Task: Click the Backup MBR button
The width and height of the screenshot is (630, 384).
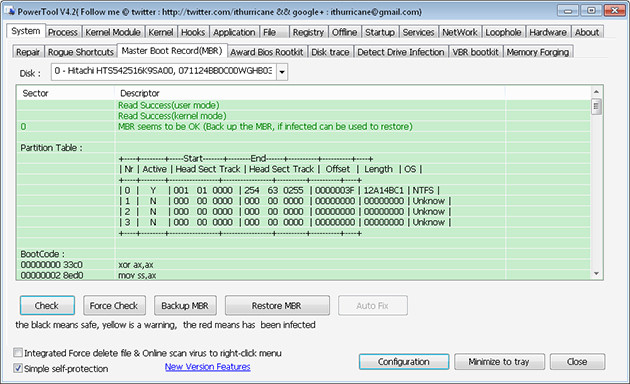Action: coord(185,306)
